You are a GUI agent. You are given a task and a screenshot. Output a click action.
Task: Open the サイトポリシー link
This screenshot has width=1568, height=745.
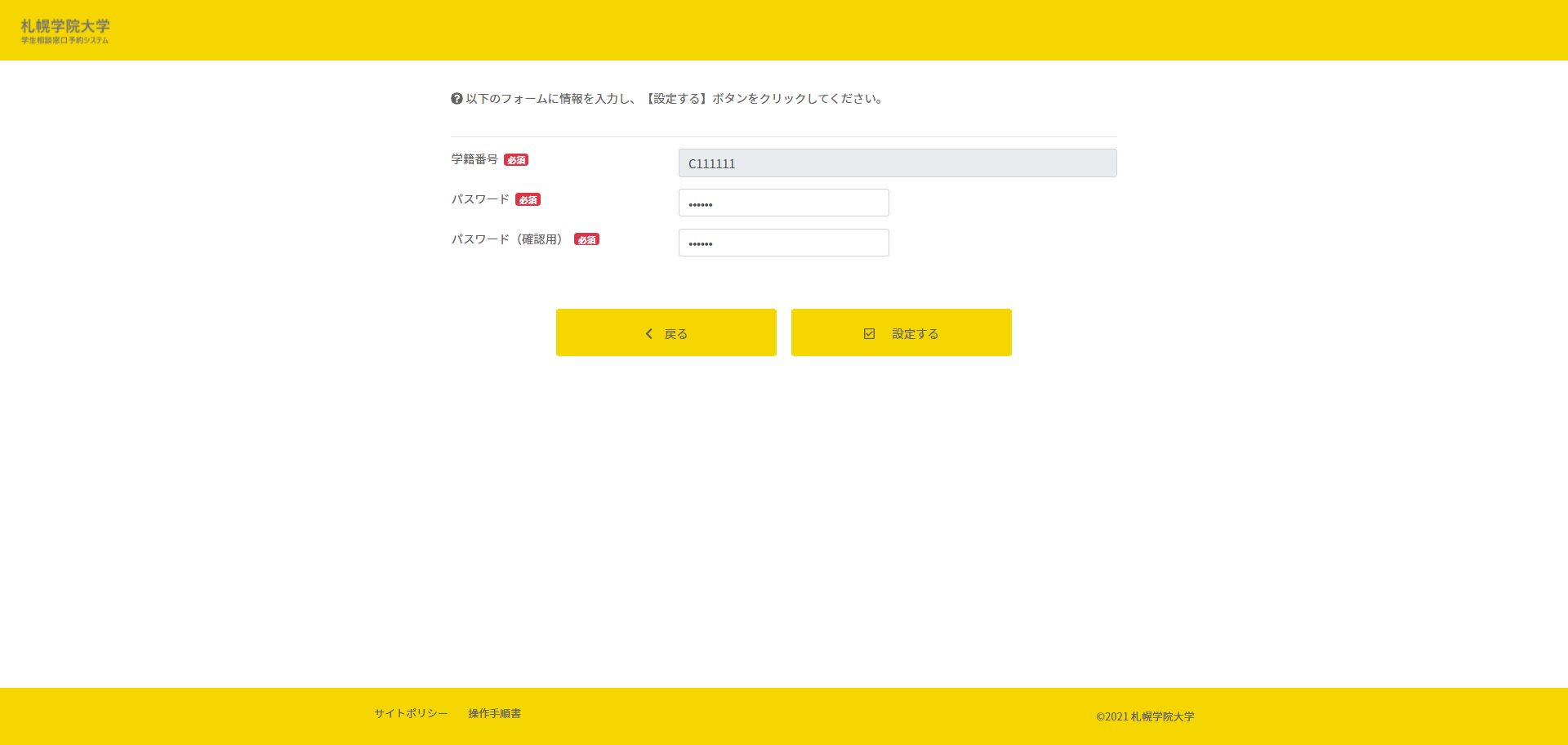pyautogui.click(x=409, y=712)
